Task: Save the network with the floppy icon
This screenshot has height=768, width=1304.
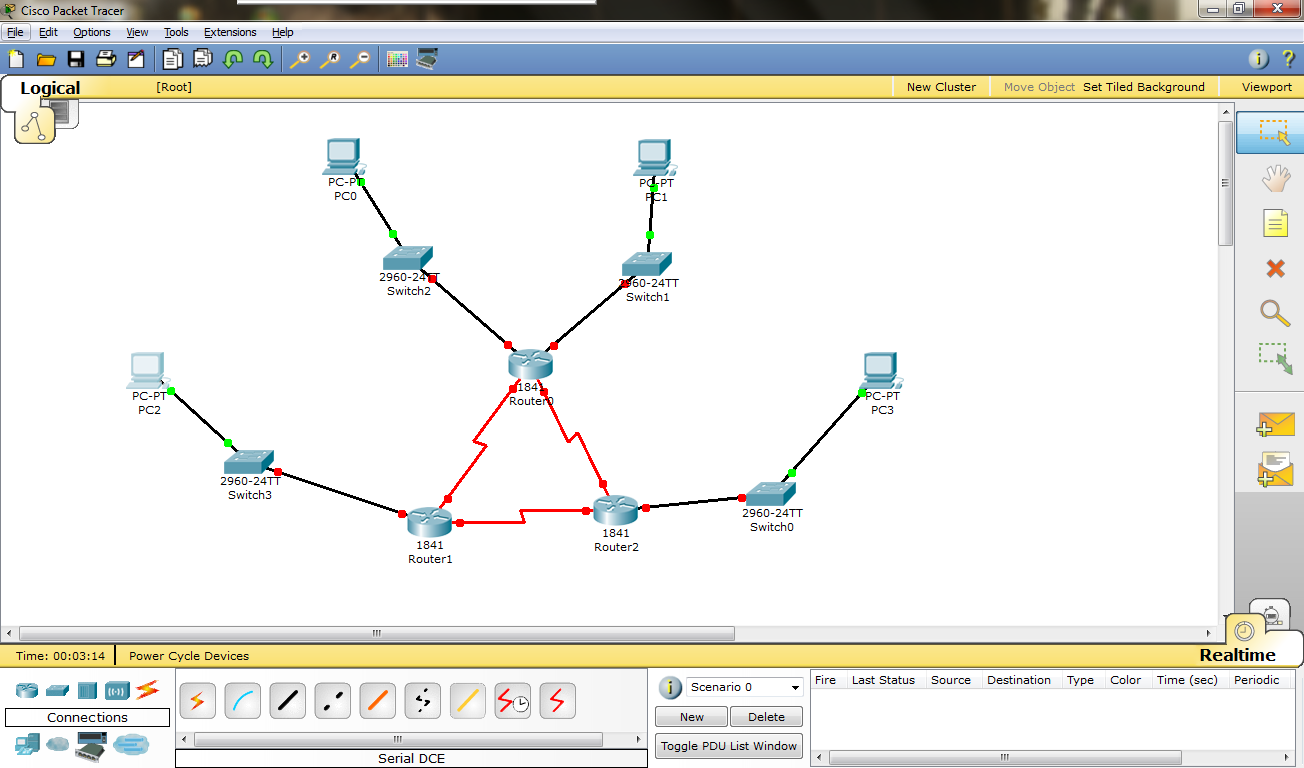Action: [x=76, y=59]
